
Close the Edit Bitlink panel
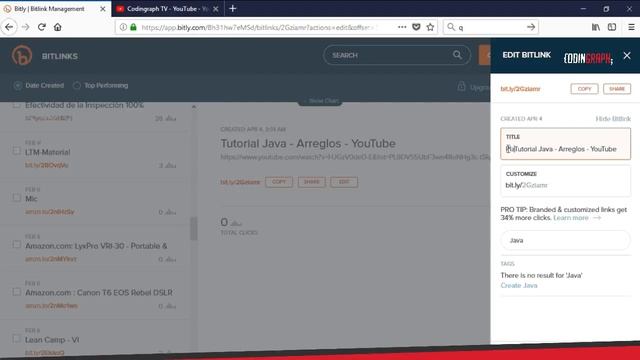click(x=627, y=56)
